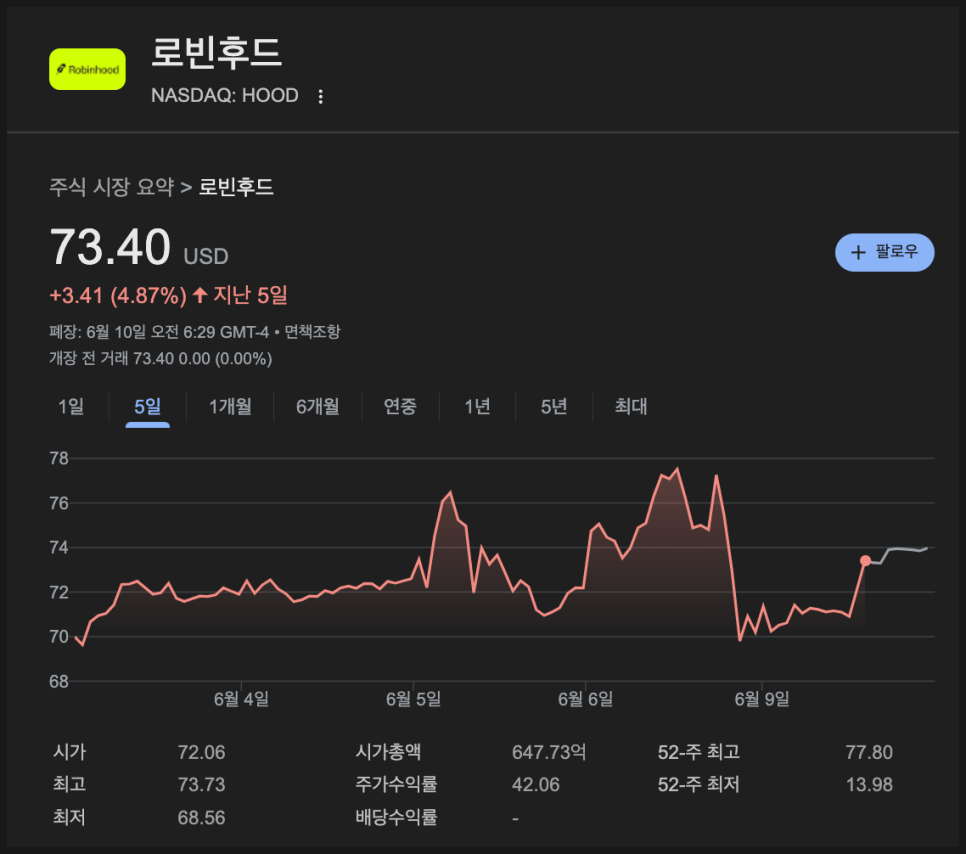Open the 주식 시장 요약 breadcrumb link

(112, 187)
